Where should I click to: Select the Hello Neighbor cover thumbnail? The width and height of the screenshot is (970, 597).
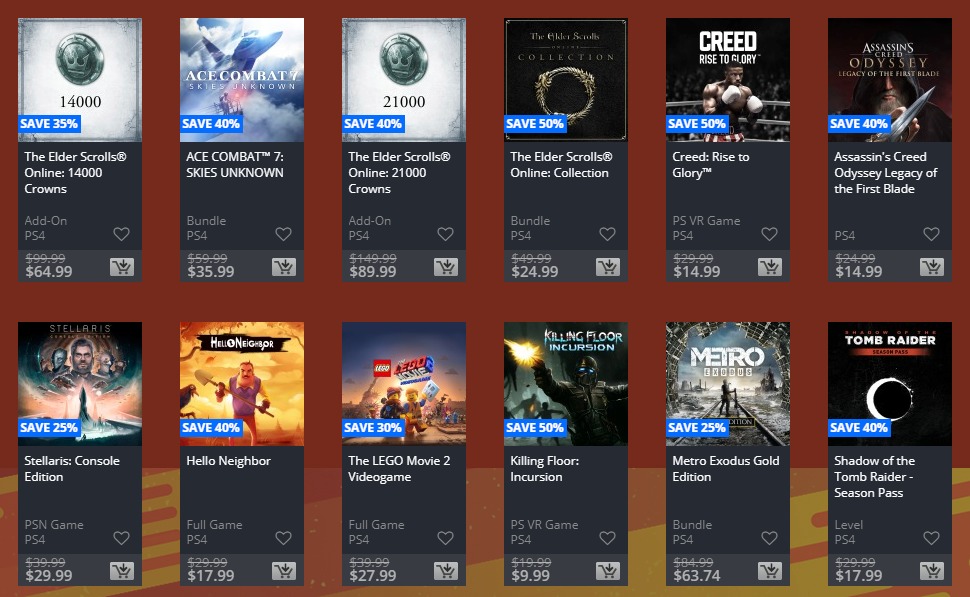242,384
